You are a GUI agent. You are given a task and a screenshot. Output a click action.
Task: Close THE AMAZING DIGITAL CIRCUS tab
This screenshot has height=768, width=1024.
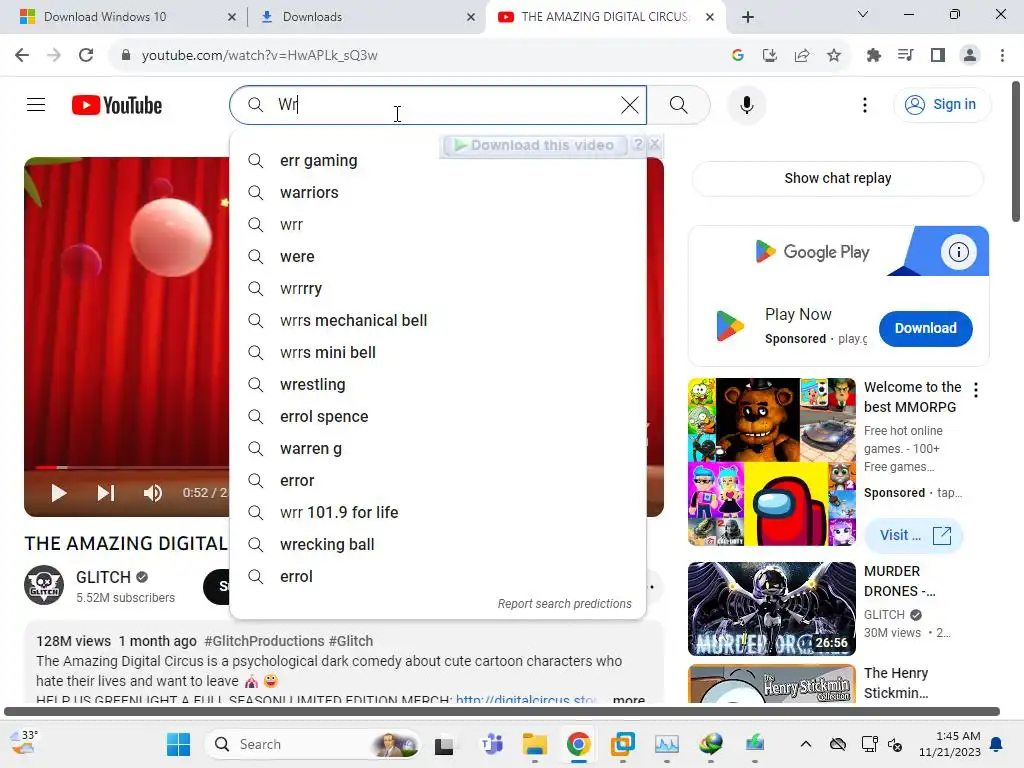[x=710, y=17]
